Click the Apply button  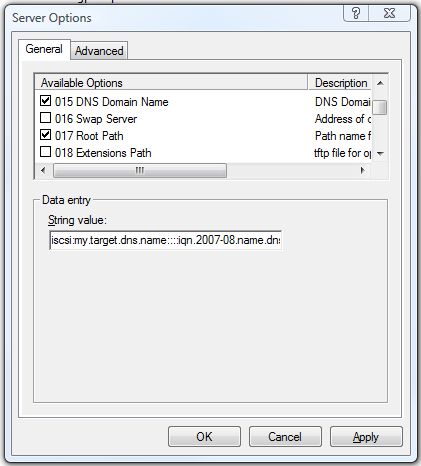(366, 437)
